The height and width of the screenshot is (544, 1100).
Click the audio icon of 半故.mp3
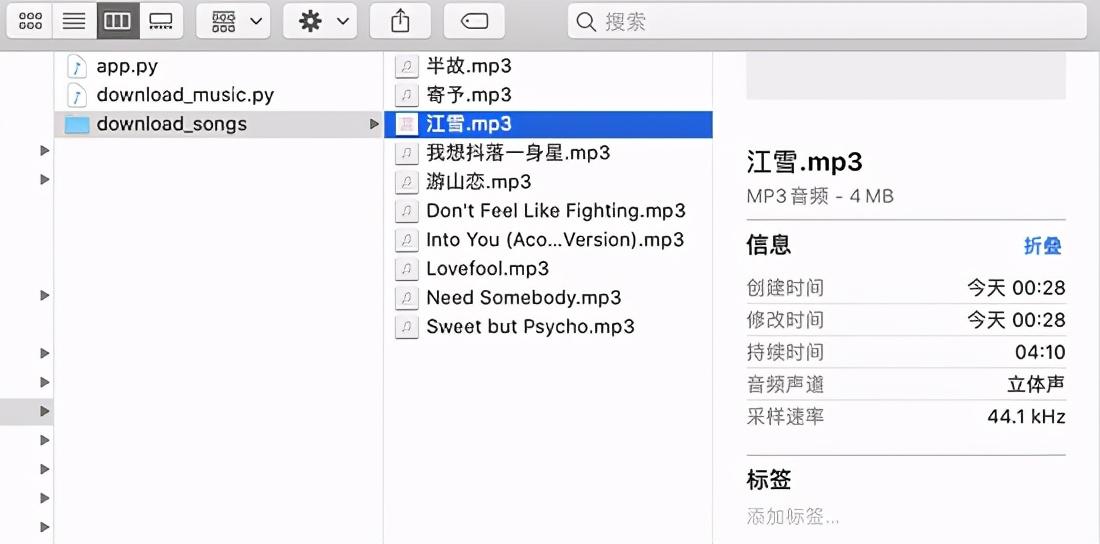click(x=406, y=66)
